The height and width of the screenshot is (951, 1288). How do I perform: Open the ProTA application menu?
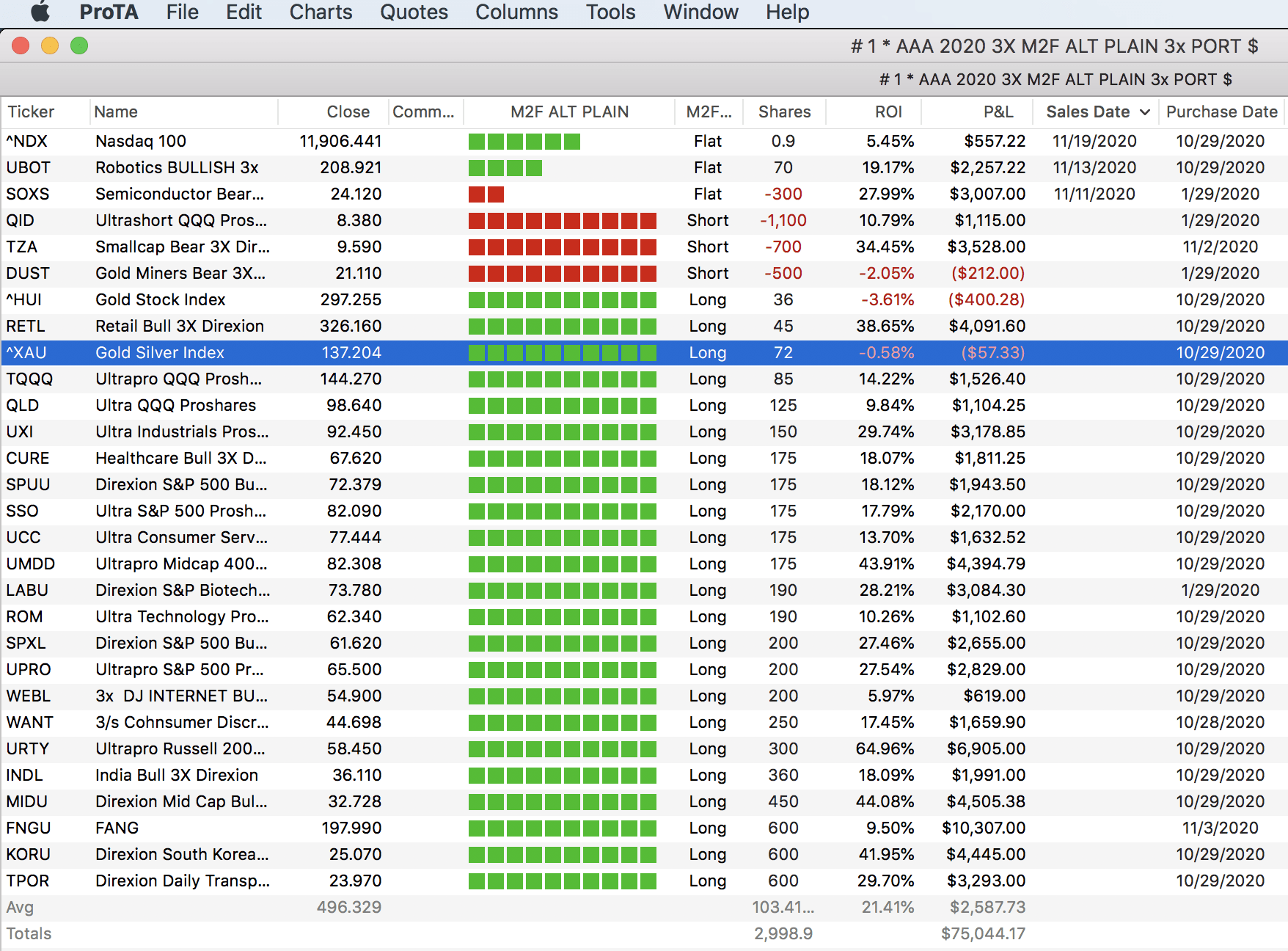pyautogui.click(x=109, y=12)
